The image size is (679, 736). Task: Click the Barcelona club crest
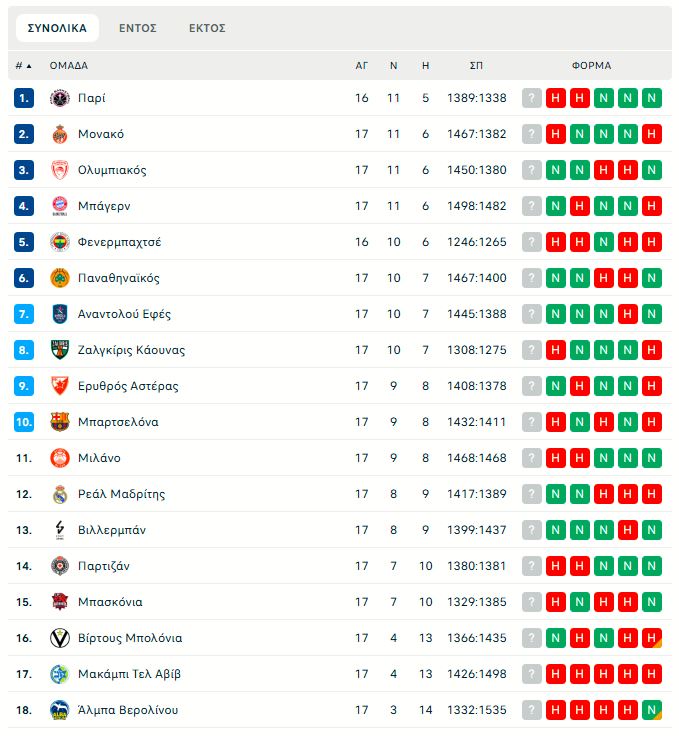[x=60, y=422]
